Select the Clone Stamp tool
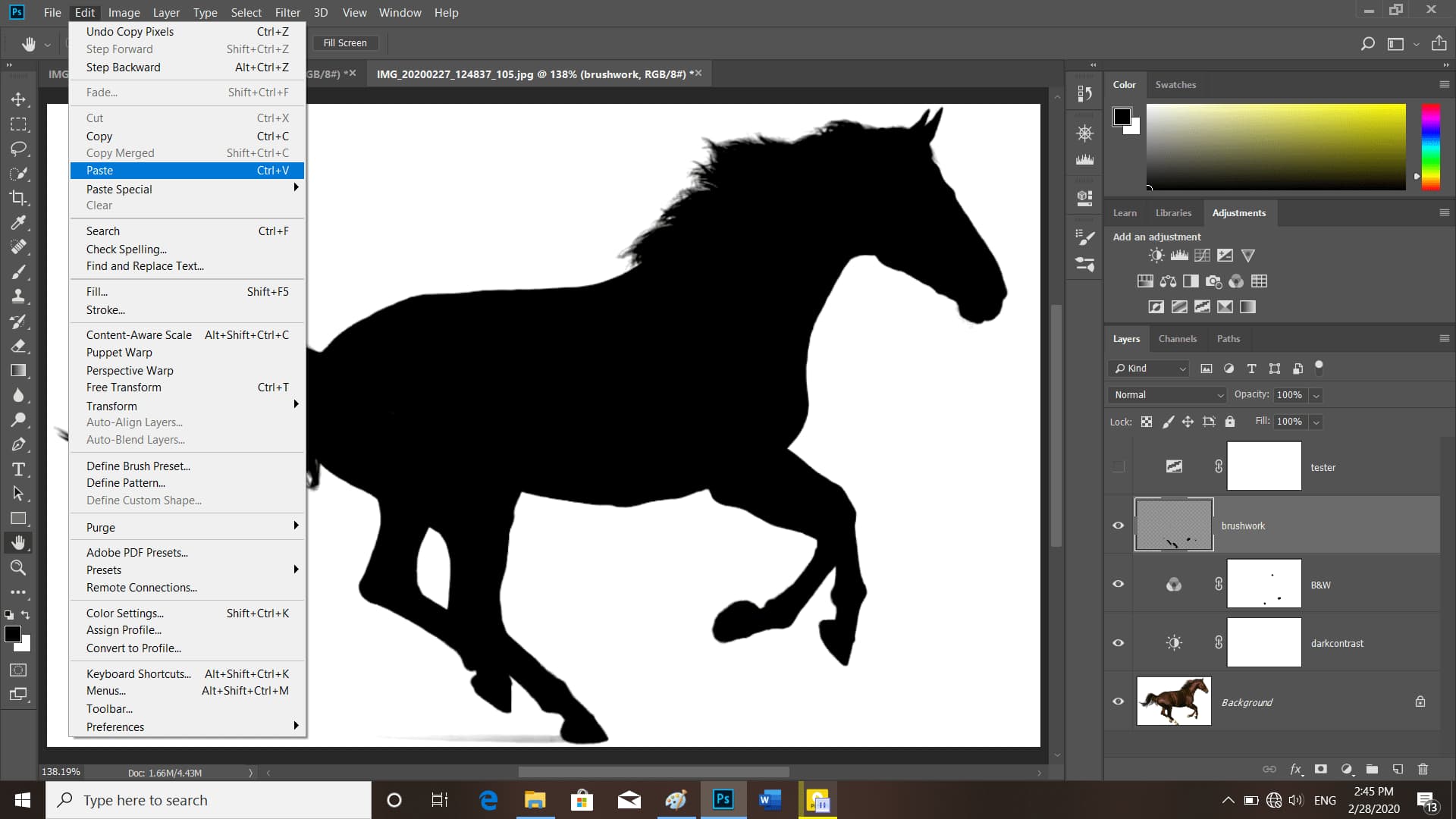This screenshot has height=819, width=1456. (x=18, y=297)
